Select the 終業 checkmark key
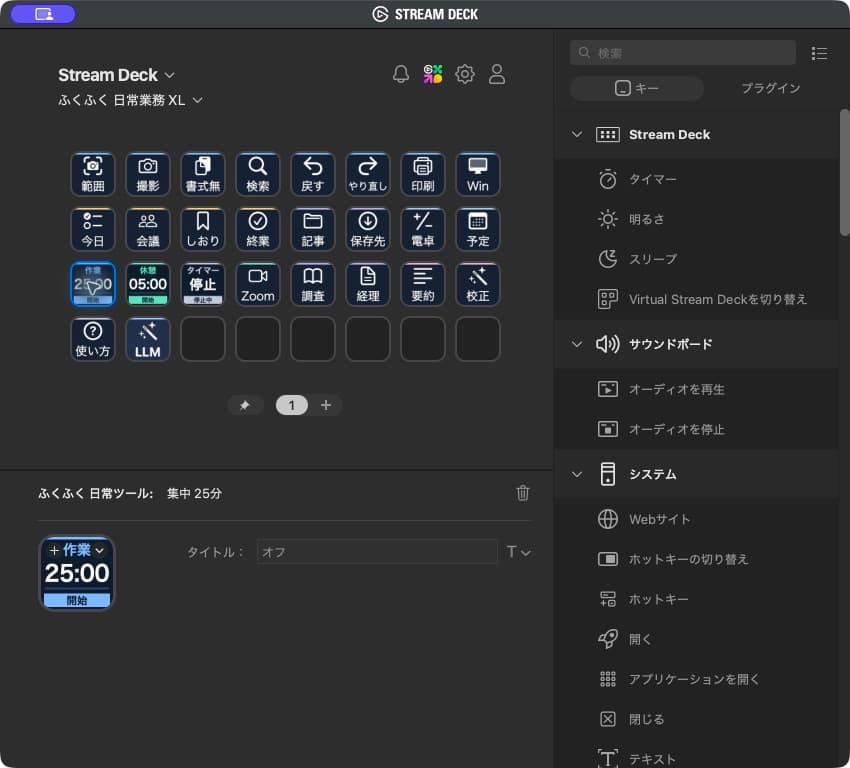Image resolution: width=850 pixels, height=768 pixels. (258, 229)
